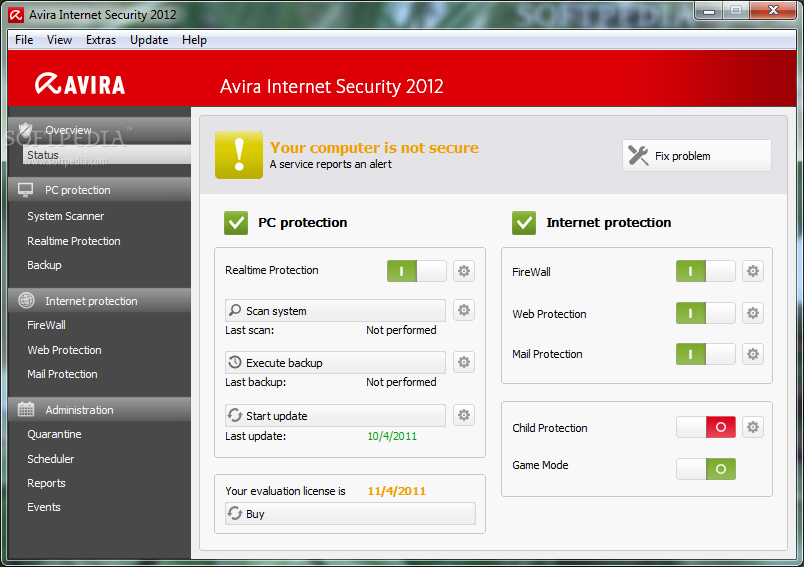
Task: Click 'A service reports an alert' text
Action: (x=331, y=164)
